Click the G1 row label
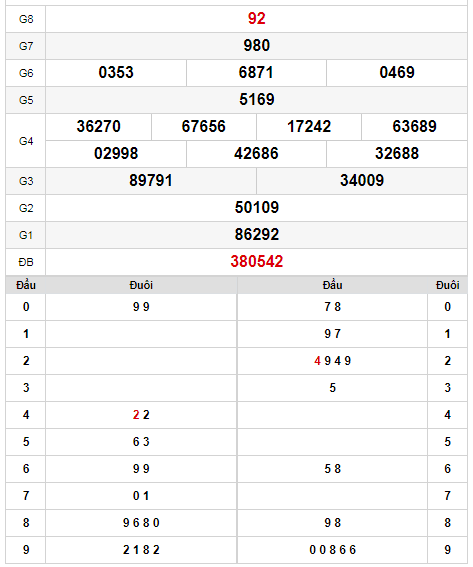Screen dimensions: 473x567 coord(26,235)
